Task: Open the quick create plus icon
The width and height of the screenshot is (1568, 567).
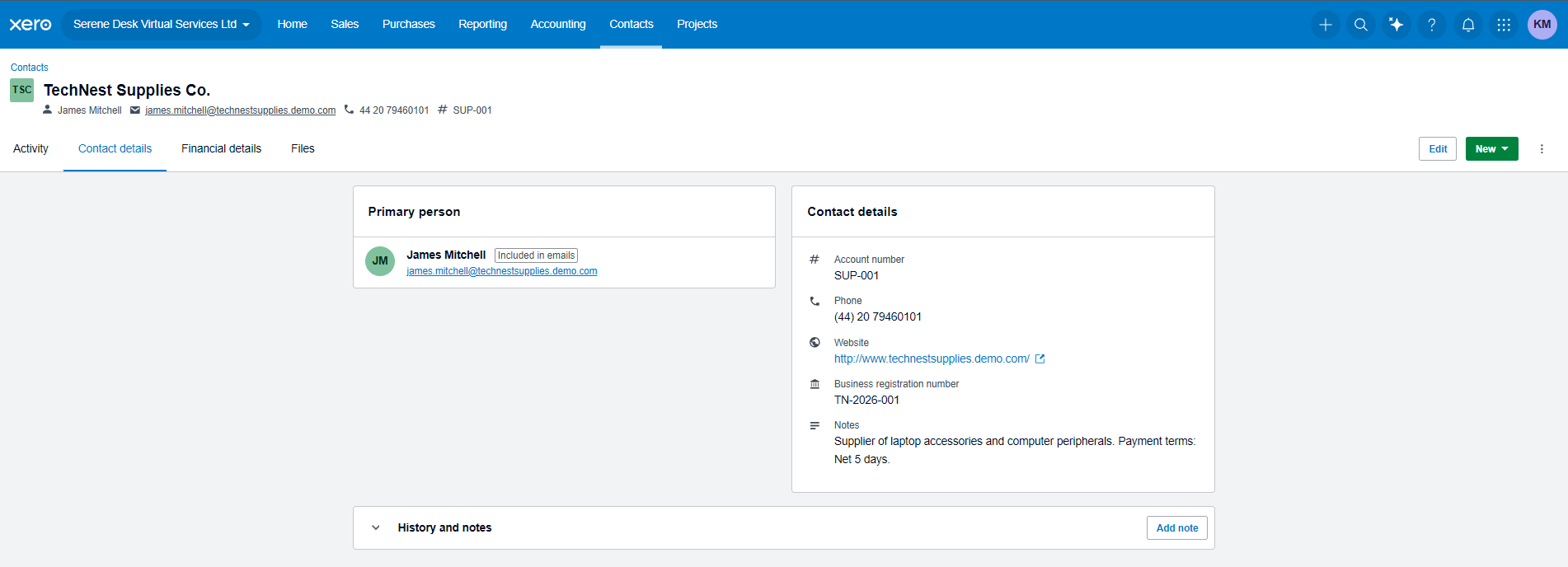Action: point(1326,25)
